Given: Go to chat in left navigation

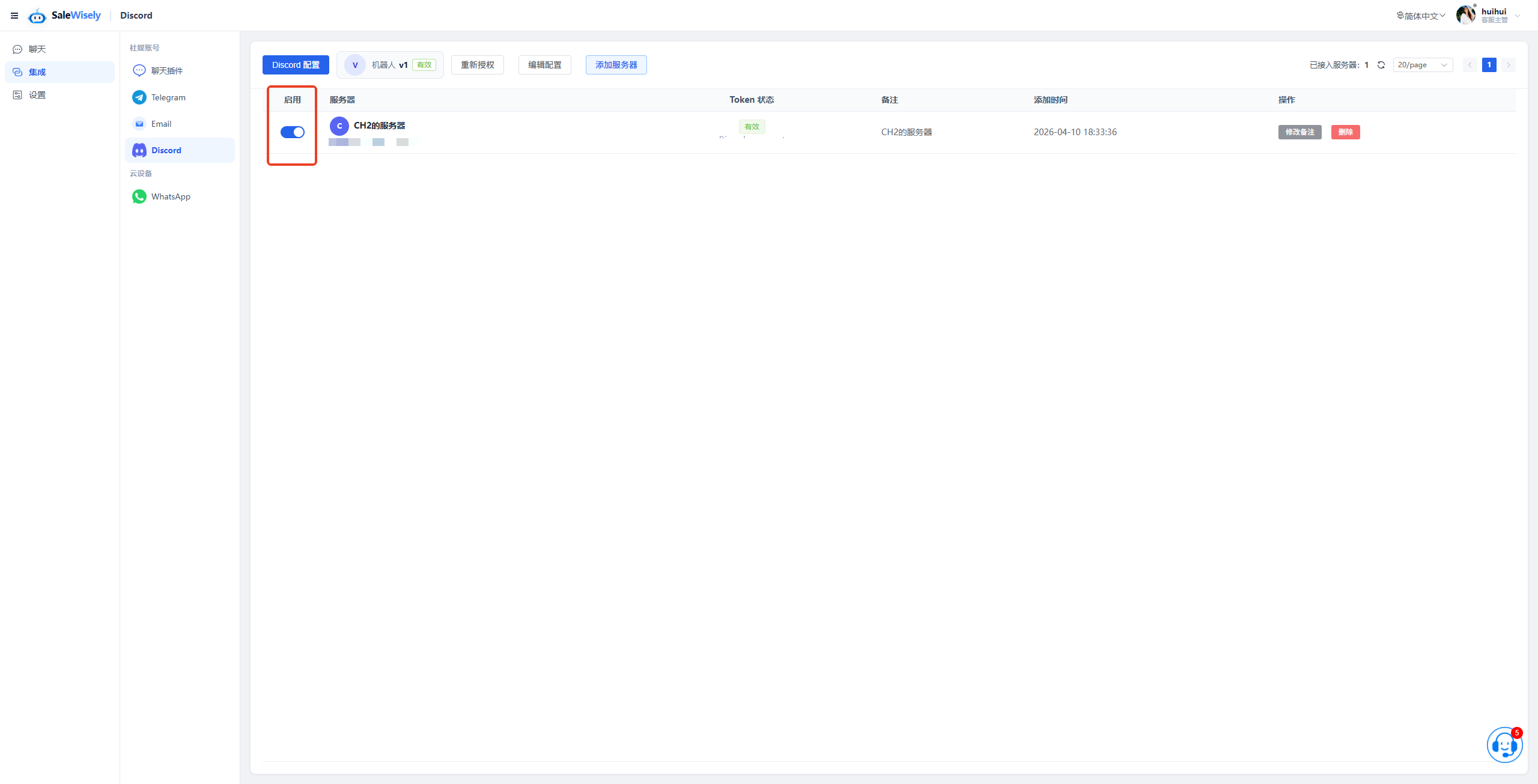Looking at the screenshot, I should pyautogui.click(x=59, y=49).
